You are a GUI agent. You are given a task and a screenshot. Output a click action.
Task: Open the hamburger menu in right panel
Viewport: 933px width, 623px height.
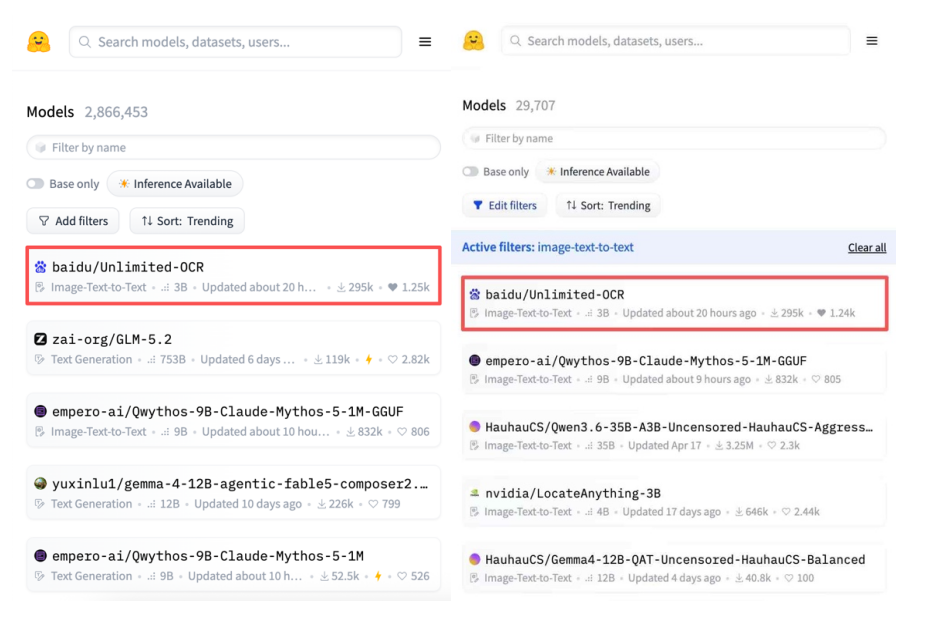(x=872, y=40)
